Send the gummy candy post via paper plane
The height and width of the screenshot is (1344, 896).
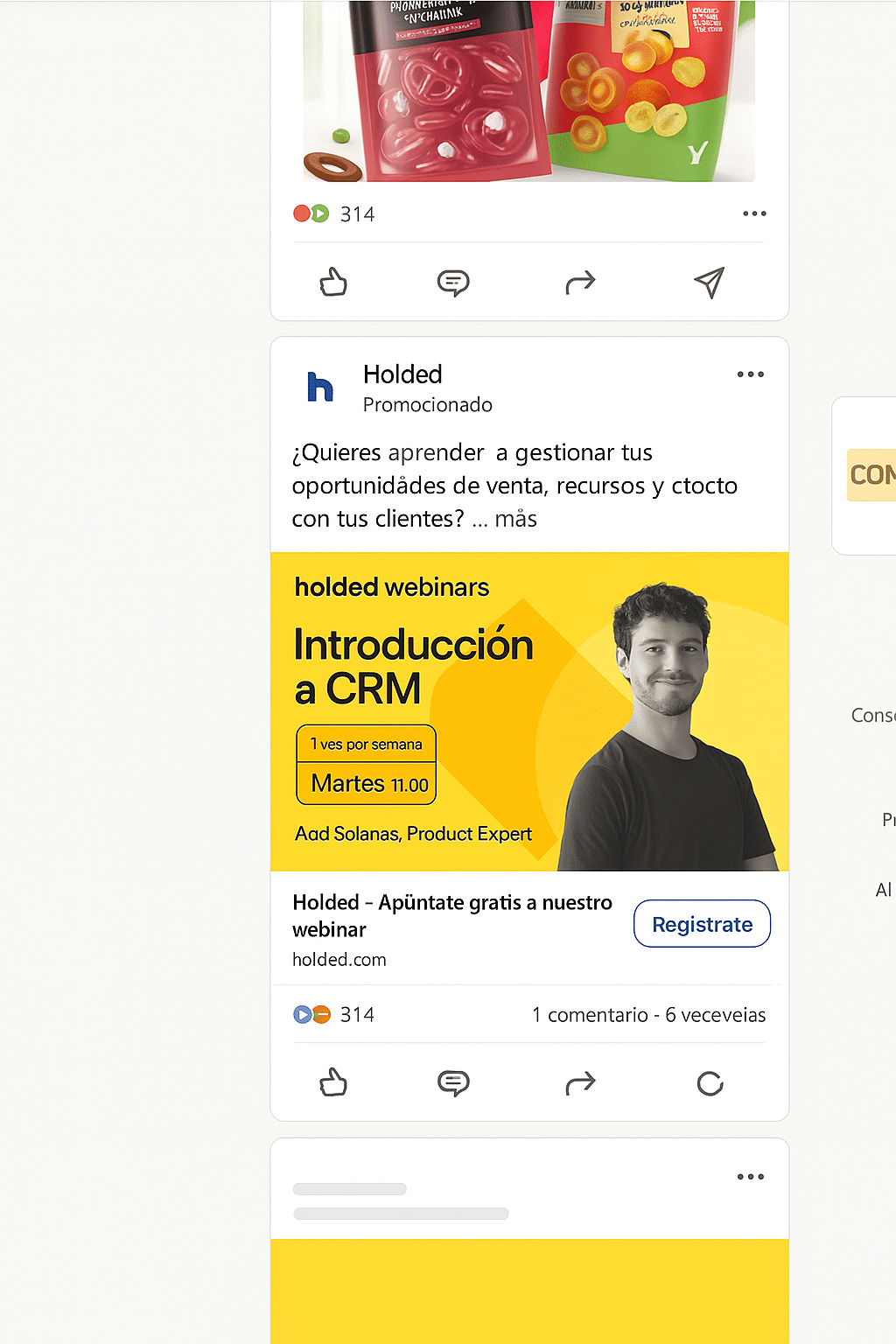(709, 282)
